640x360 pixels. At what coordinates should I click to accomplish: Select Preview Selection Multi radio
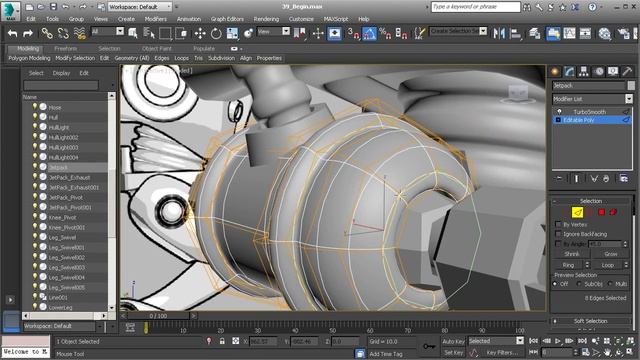(610, 284)
